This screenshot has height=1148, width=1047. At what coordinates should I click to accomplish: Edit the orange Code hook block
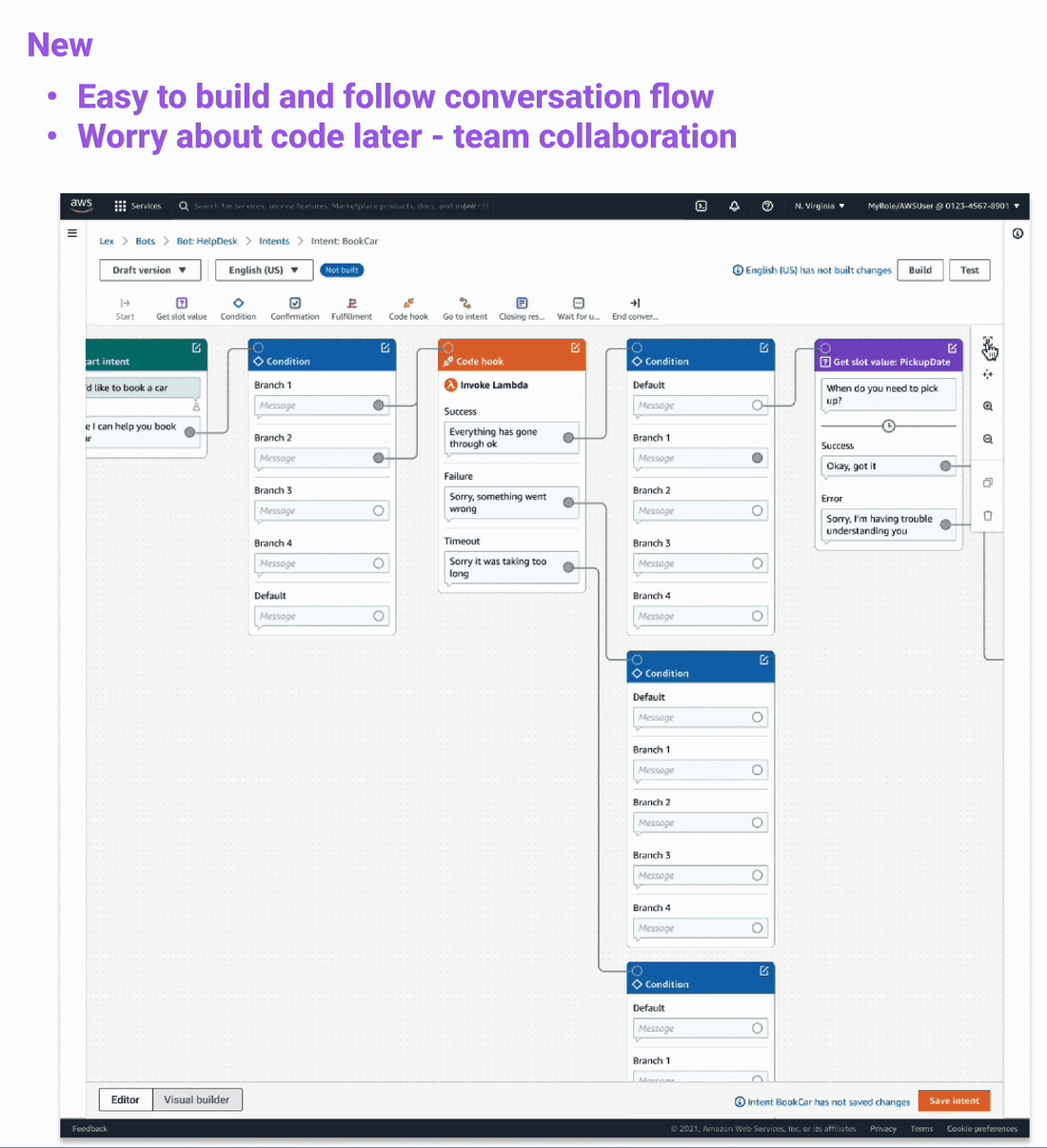[575, 348]
